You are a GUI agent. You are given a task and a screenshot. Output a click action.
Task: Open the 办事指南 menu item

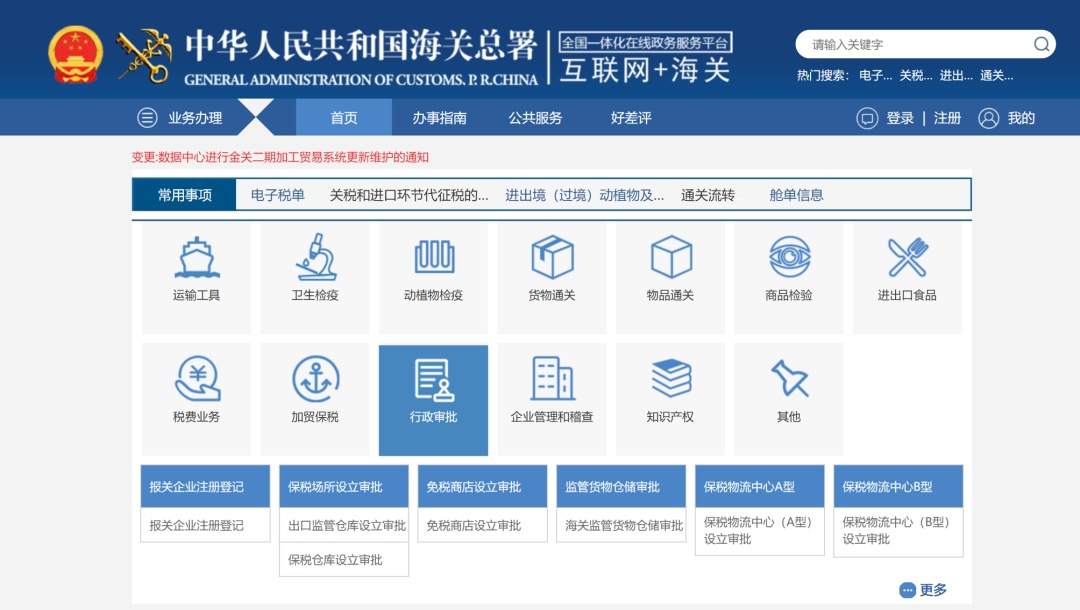439,118
